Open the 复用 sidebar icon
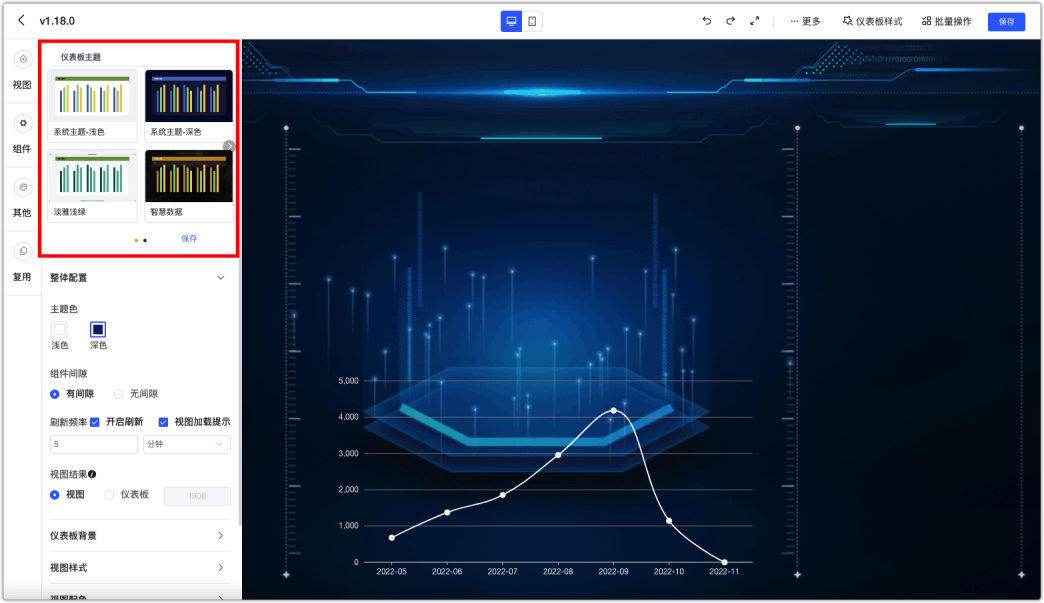 [23, 251]
